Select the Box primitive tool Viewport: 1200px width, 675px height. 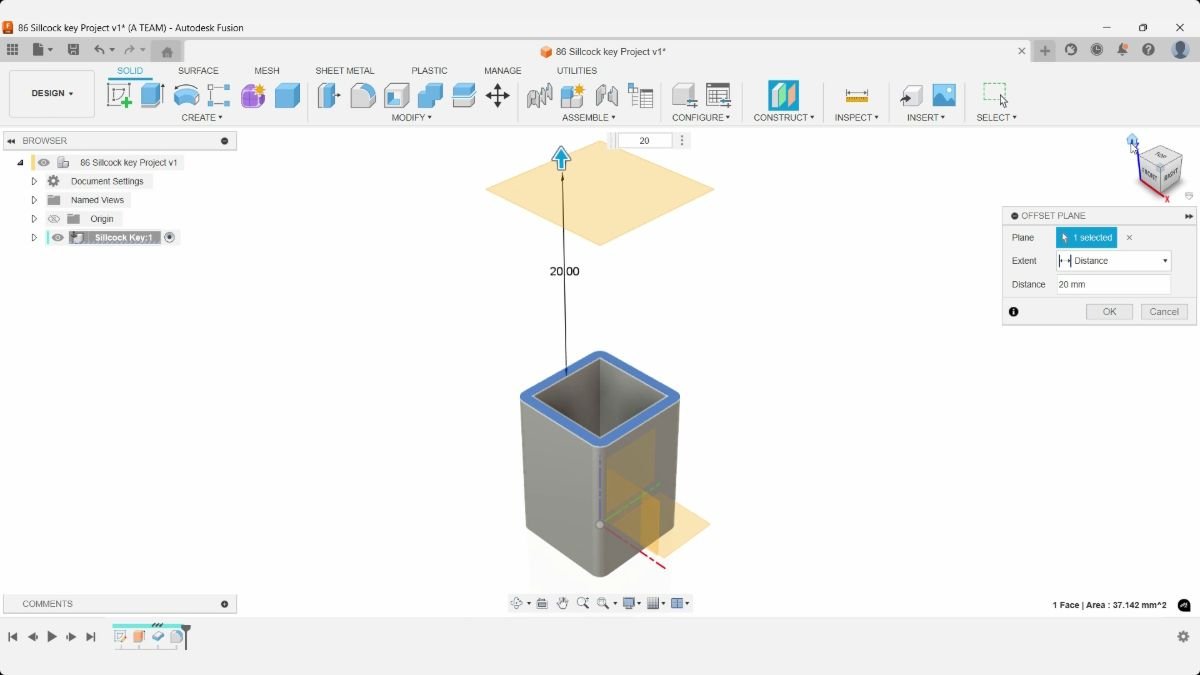pos(287,95)
